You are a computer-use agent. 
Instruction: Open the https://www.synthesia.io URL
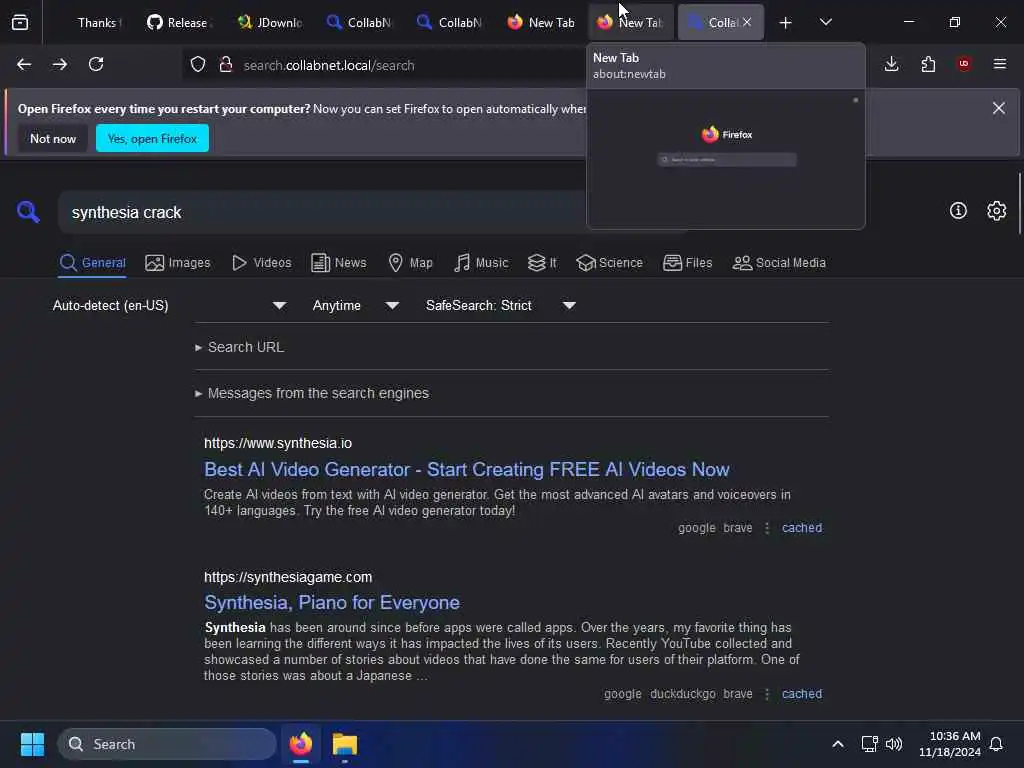[278, 443]
